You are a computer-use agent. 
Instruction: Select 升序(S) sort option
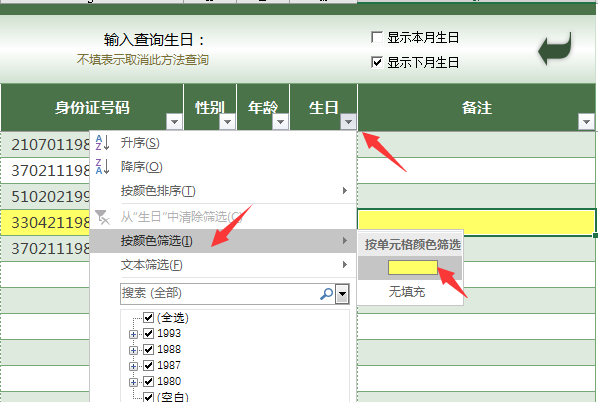(x=223, y=143)
